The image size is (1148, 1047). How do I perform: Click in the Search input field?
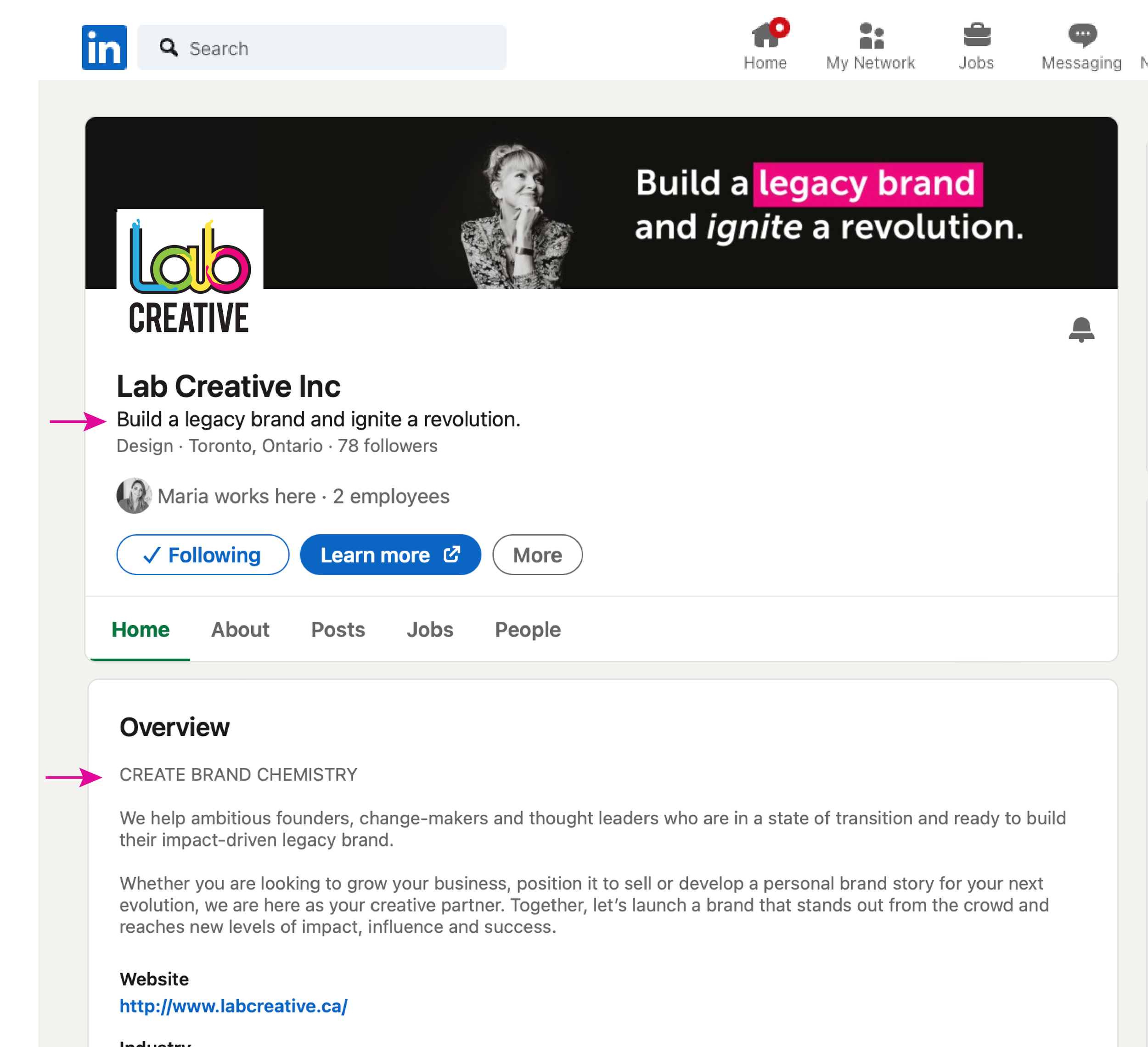tap(342, 48)
